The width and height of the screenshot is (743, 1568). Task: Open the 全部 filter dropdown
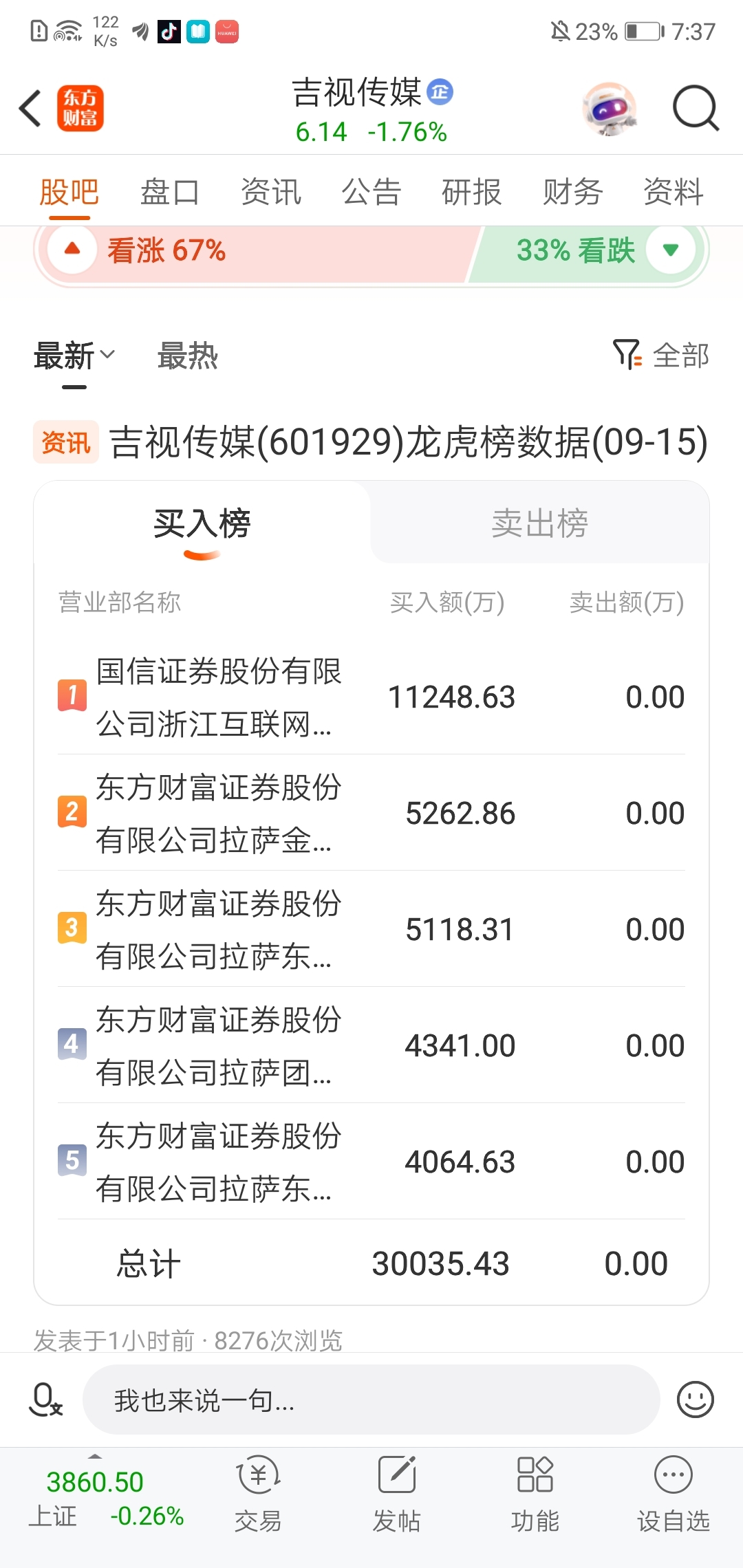point(660,355)
